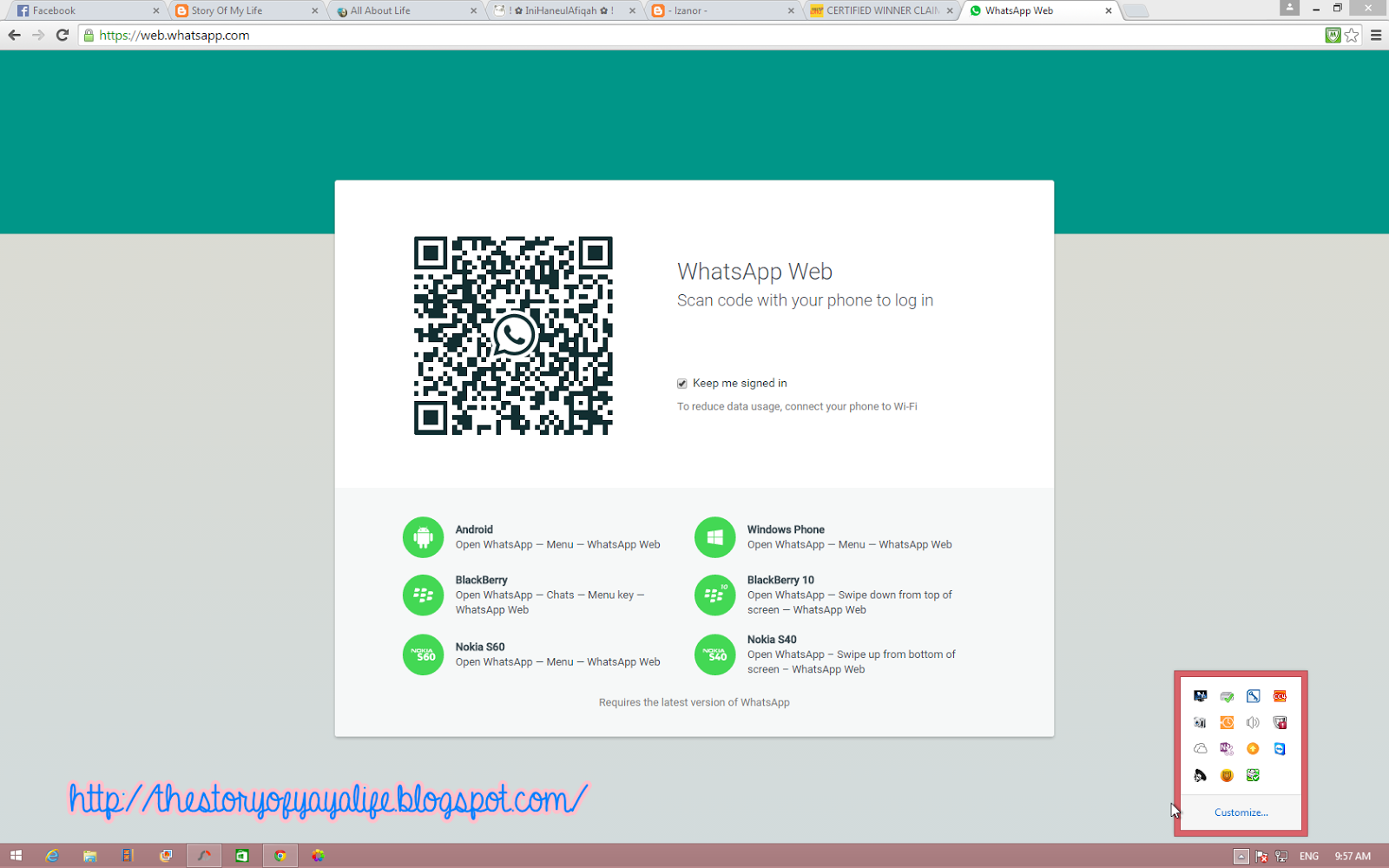
Task: Click the OneDrive cloud tray icon
Action: [1200, 748]
